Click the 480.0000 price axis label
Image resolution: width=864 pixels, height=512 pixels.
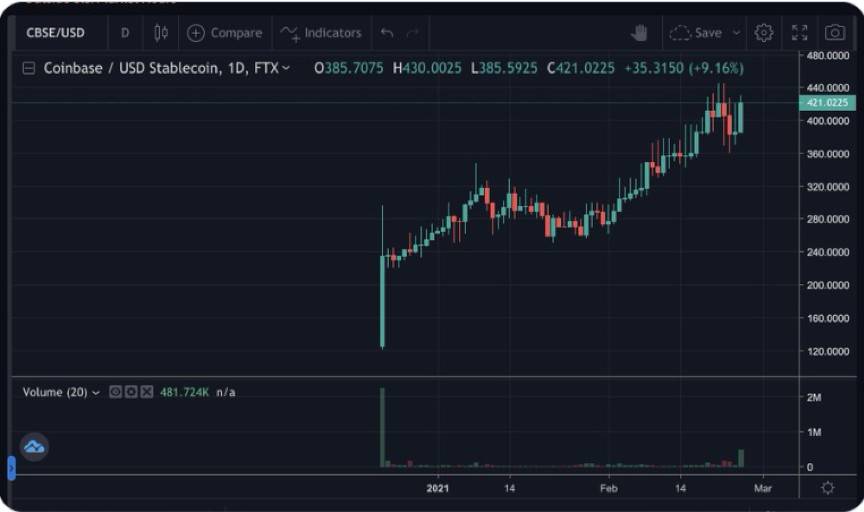click(x=828, y=56)
